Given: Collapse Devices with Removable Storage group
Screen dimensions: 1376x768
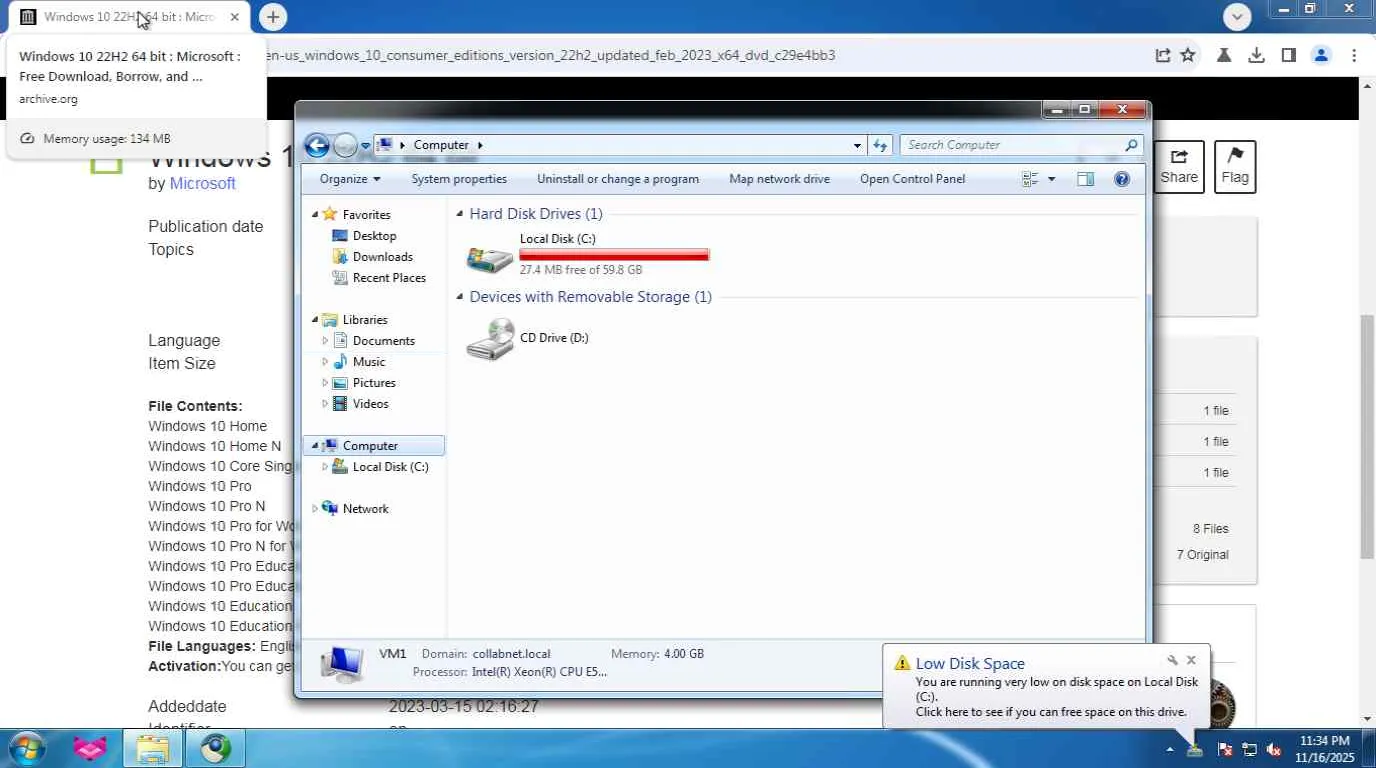Looking at the screenshot, I should click(x=460, y=297).
